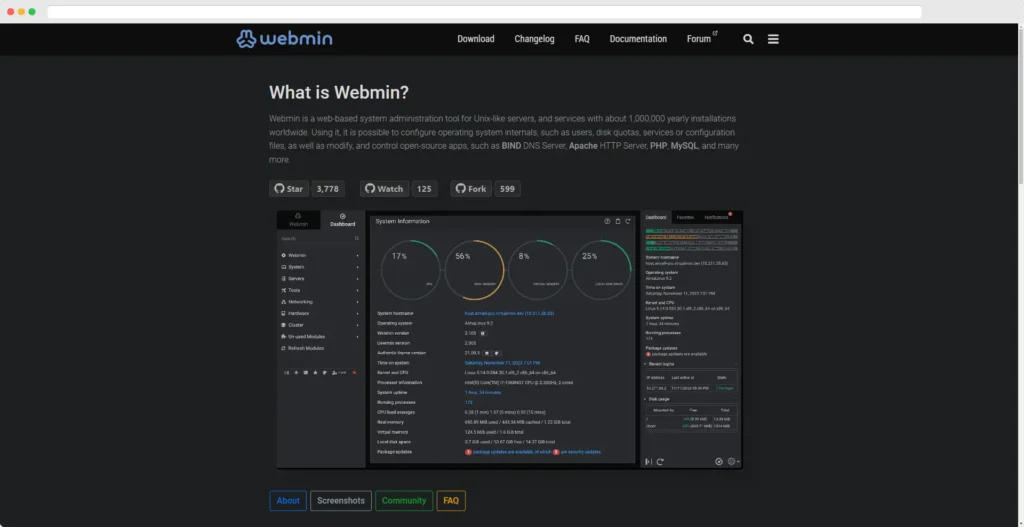Click the blue About button
This screenshot has width=1024, height=527.
tap(288, 501)
